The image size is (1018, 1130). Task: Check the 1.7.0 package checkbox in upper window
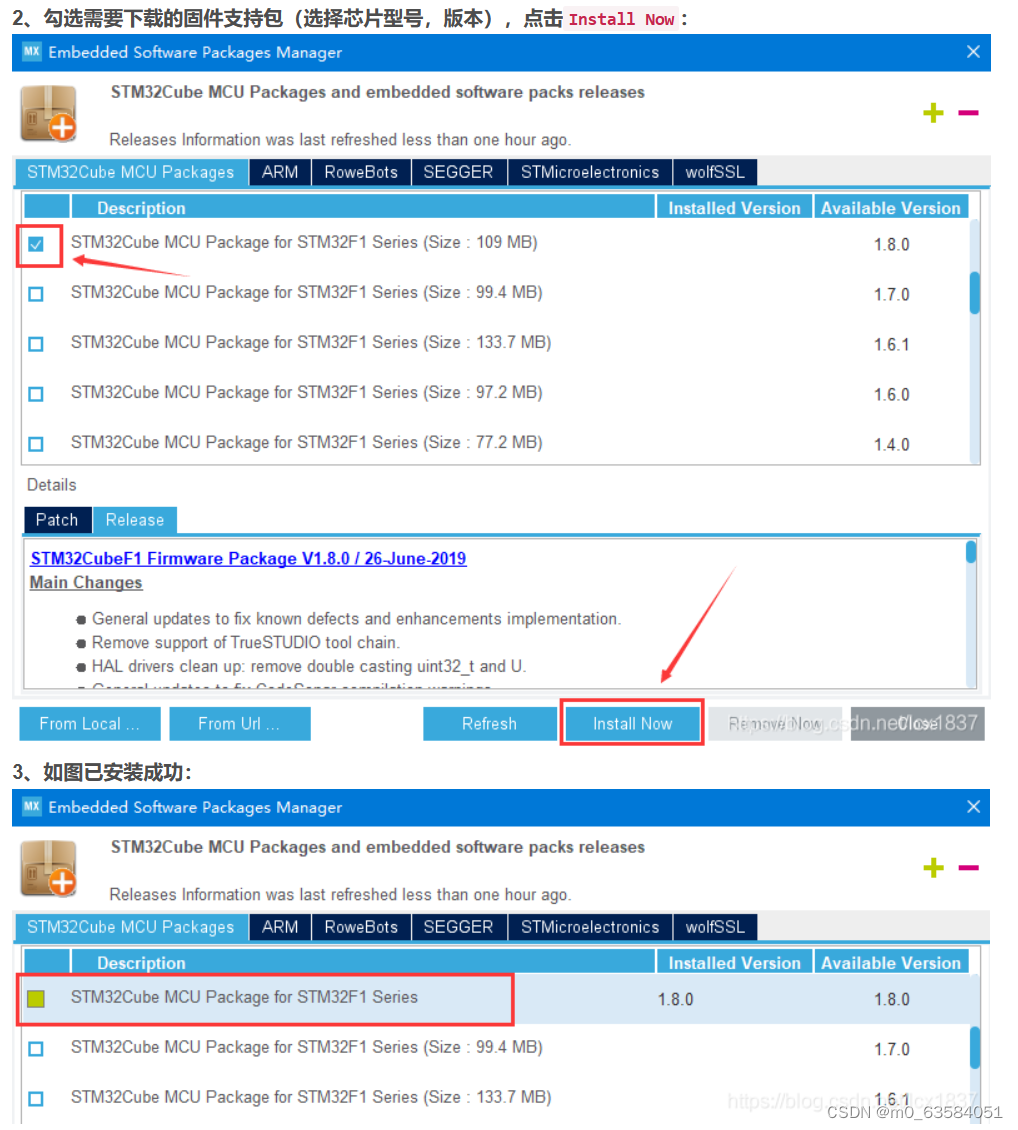click(36, 294)
